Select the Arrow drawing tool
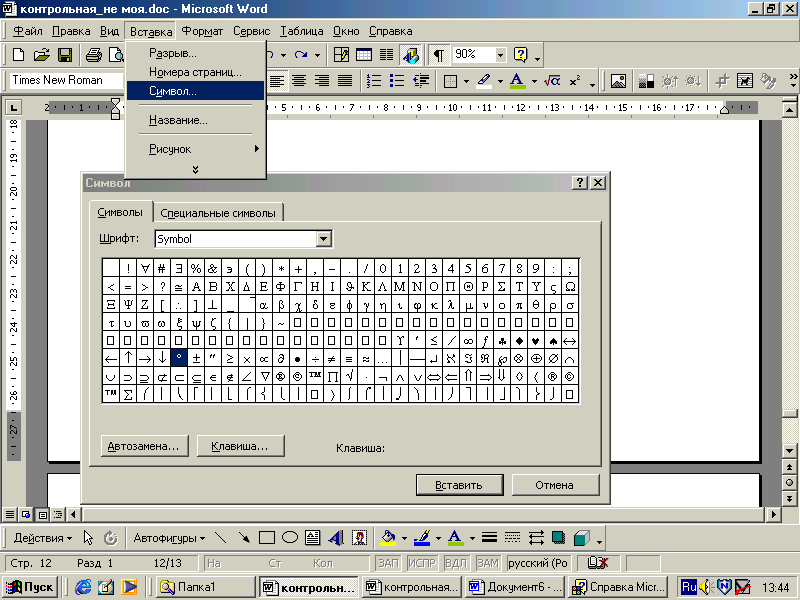This screenshot has height=600, width=800. pos(244,537)
